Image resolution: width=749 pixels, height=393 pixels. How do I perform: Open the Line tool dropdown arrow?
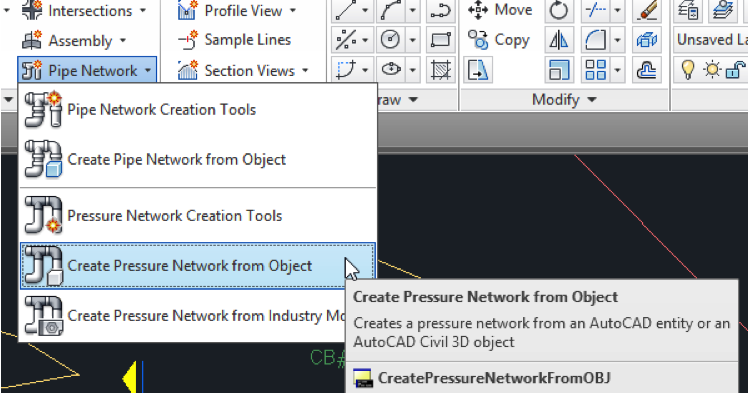[x=365, y=11]
